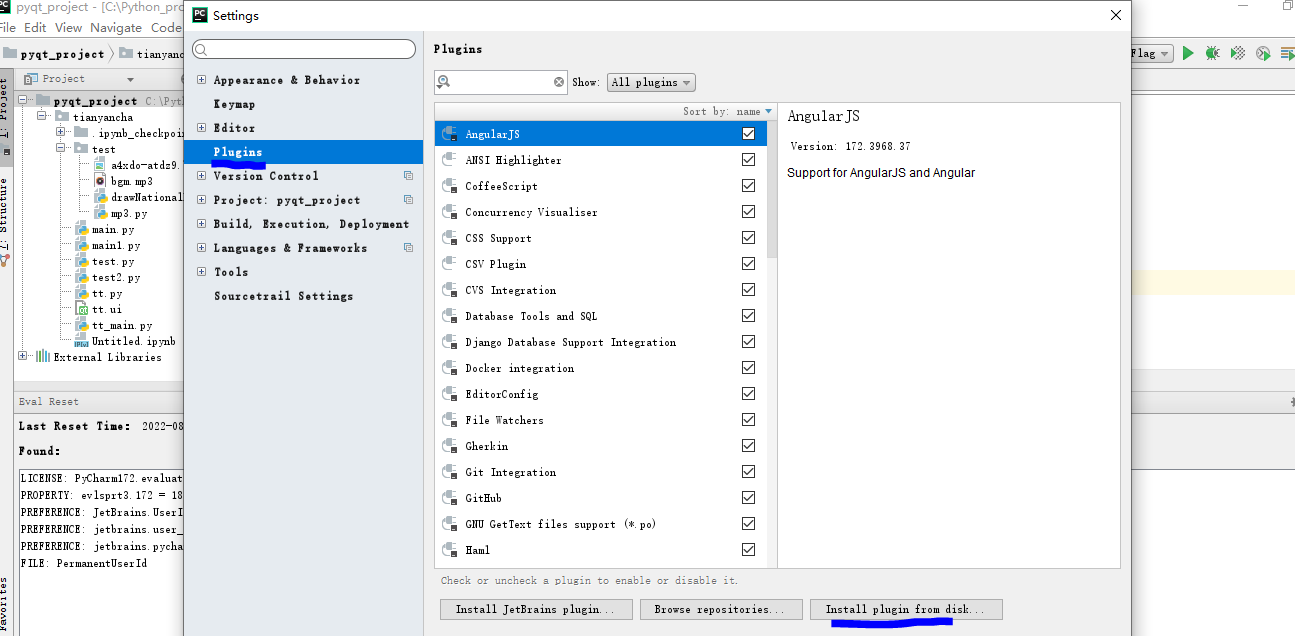Expand the Tools settings node

(201, 272)
